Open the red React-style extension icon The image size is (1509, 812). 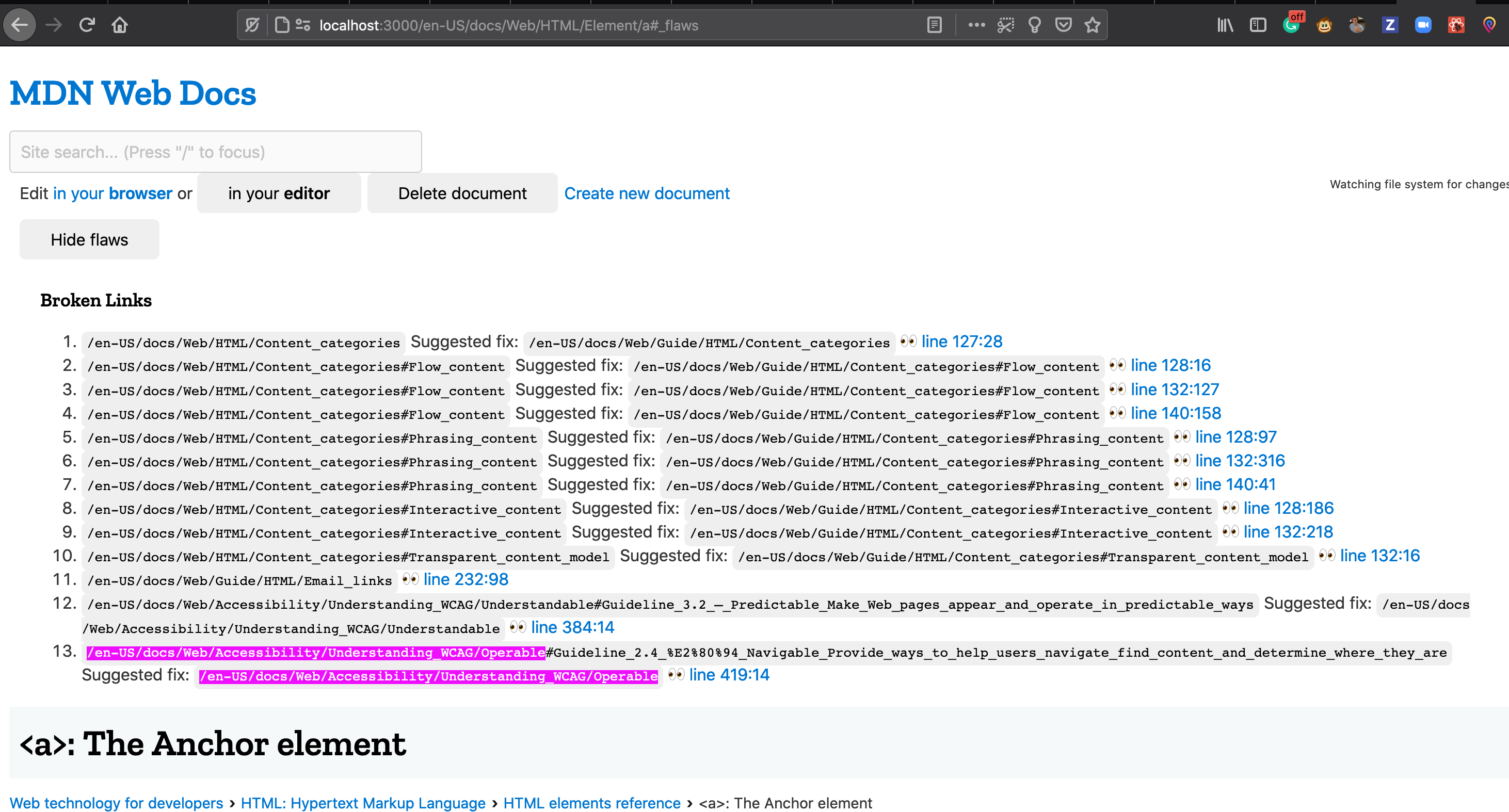pyautogui.click(x=1456, y=25)
